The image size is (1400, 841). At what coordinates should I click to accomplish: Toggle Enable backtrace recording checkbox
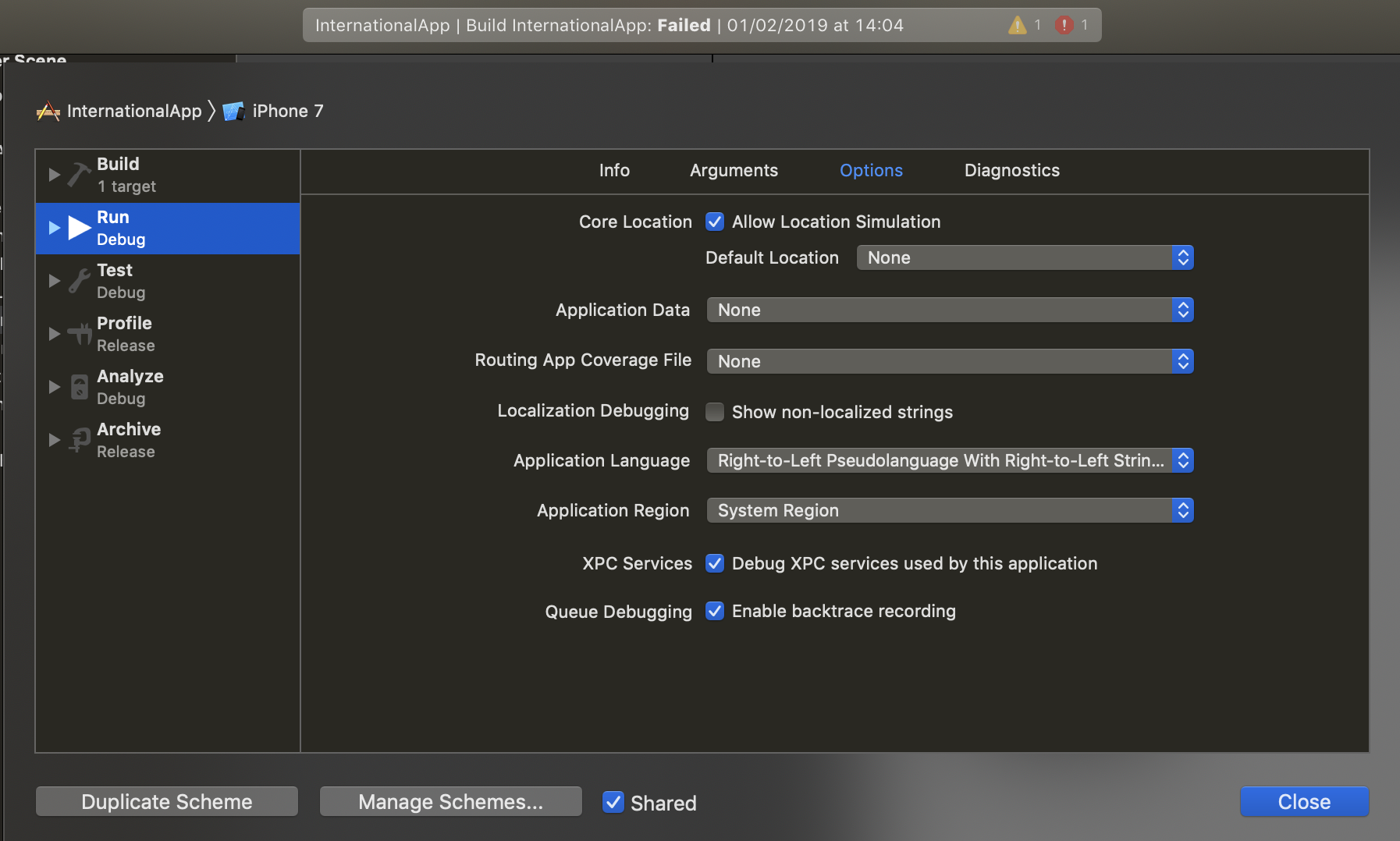(715, 611)
